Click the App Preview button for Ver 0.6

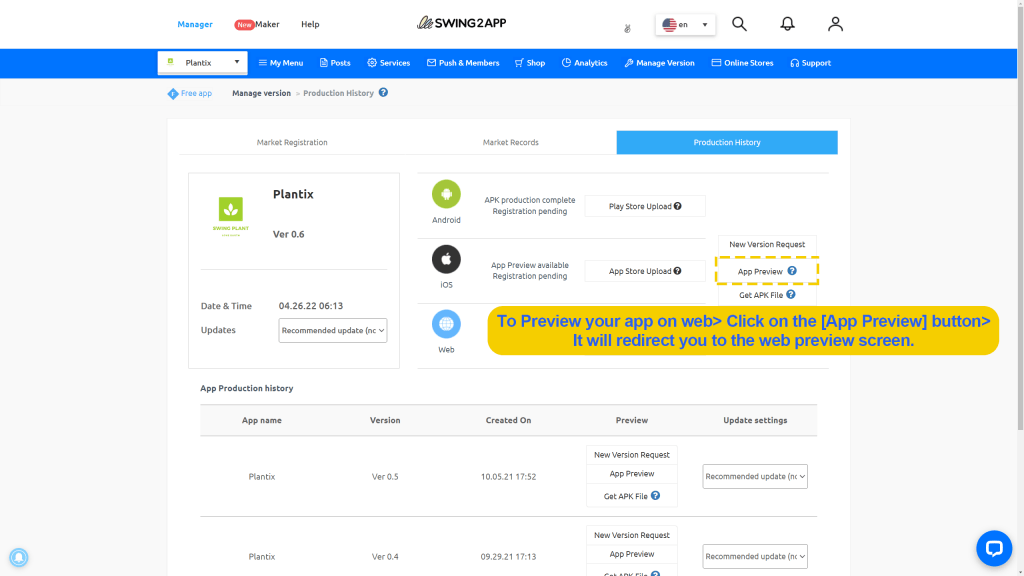(x=767, y=271)
